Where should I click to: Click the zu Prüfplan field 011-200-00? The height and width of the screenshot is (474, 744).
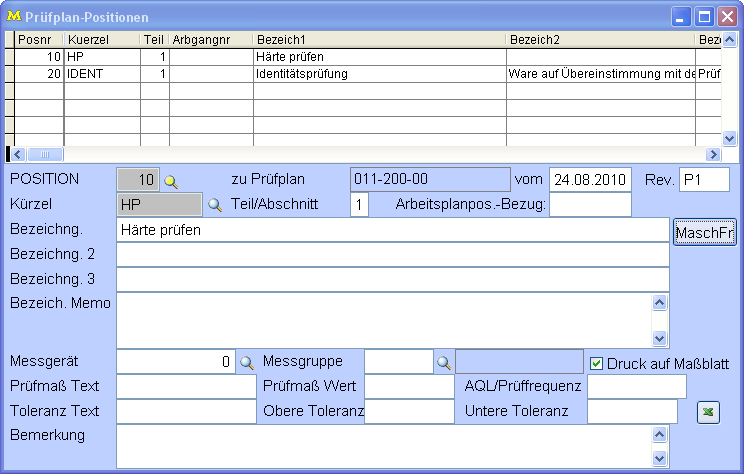[430, 179]
